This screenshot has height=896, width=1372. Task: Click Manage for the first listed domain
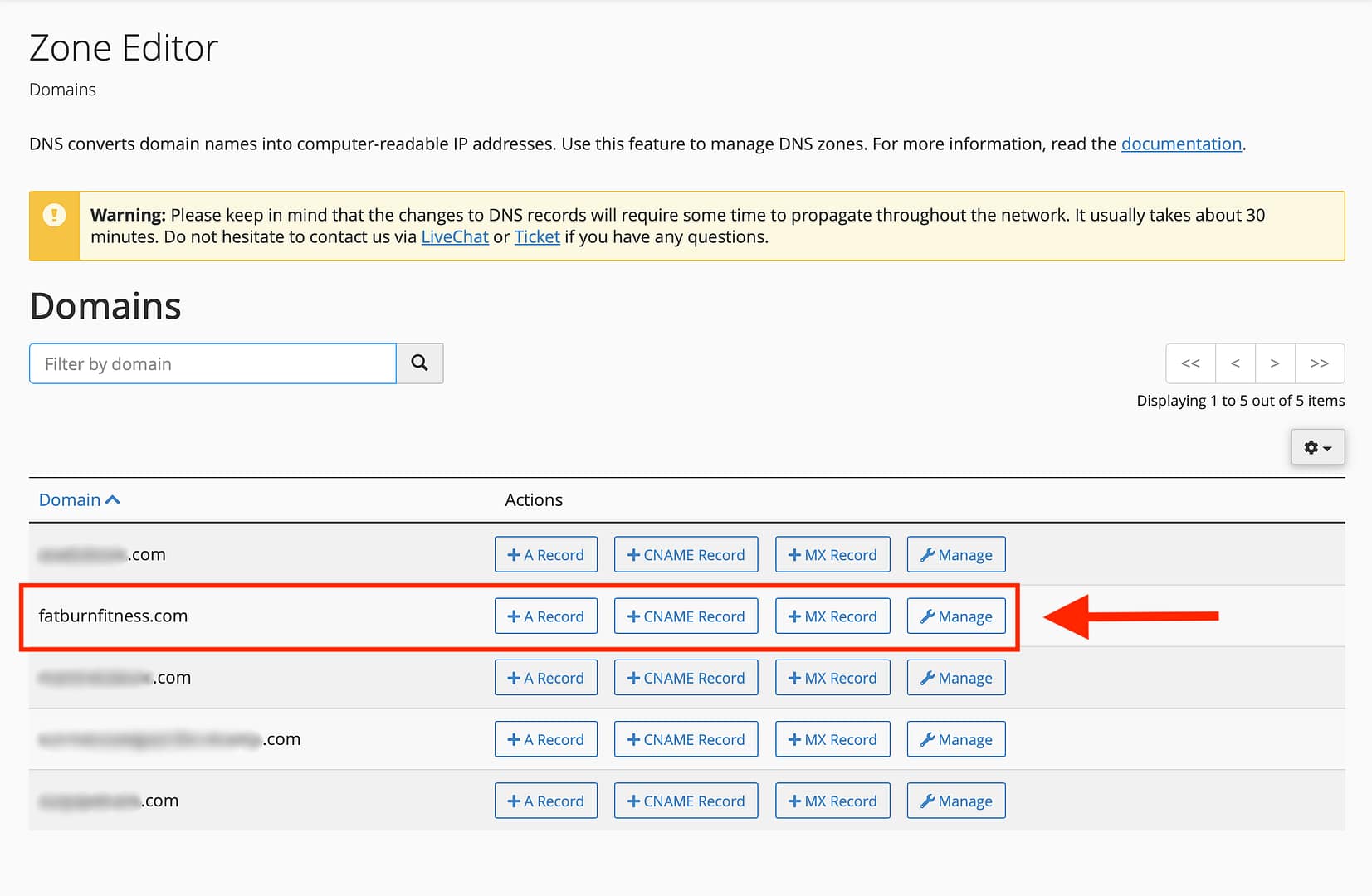(955, 555)
